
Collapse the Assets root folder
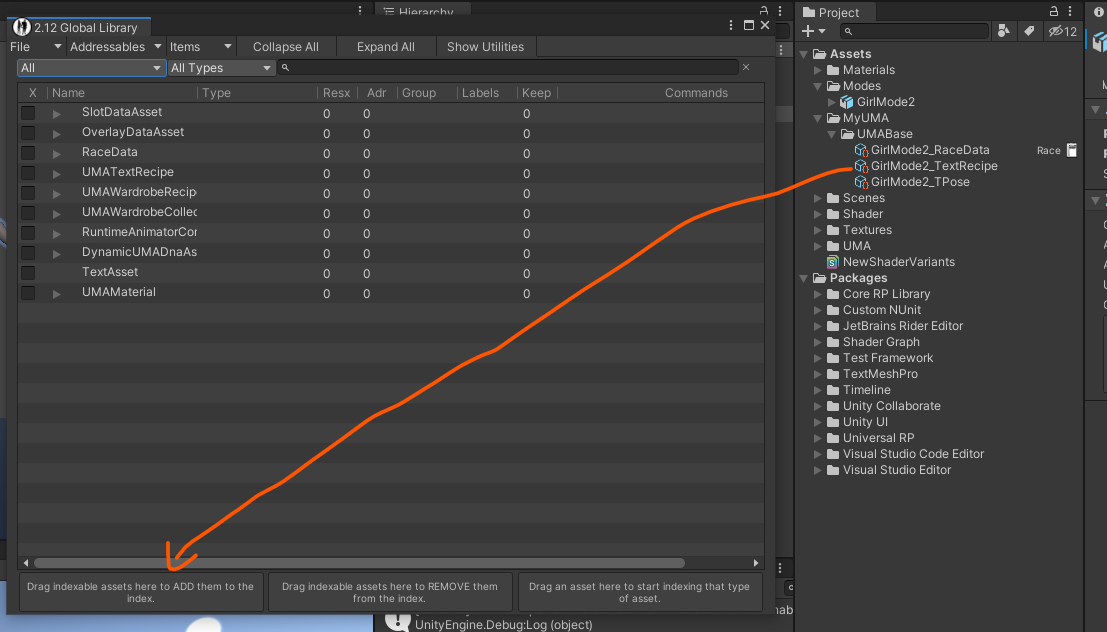pos(804,54)
